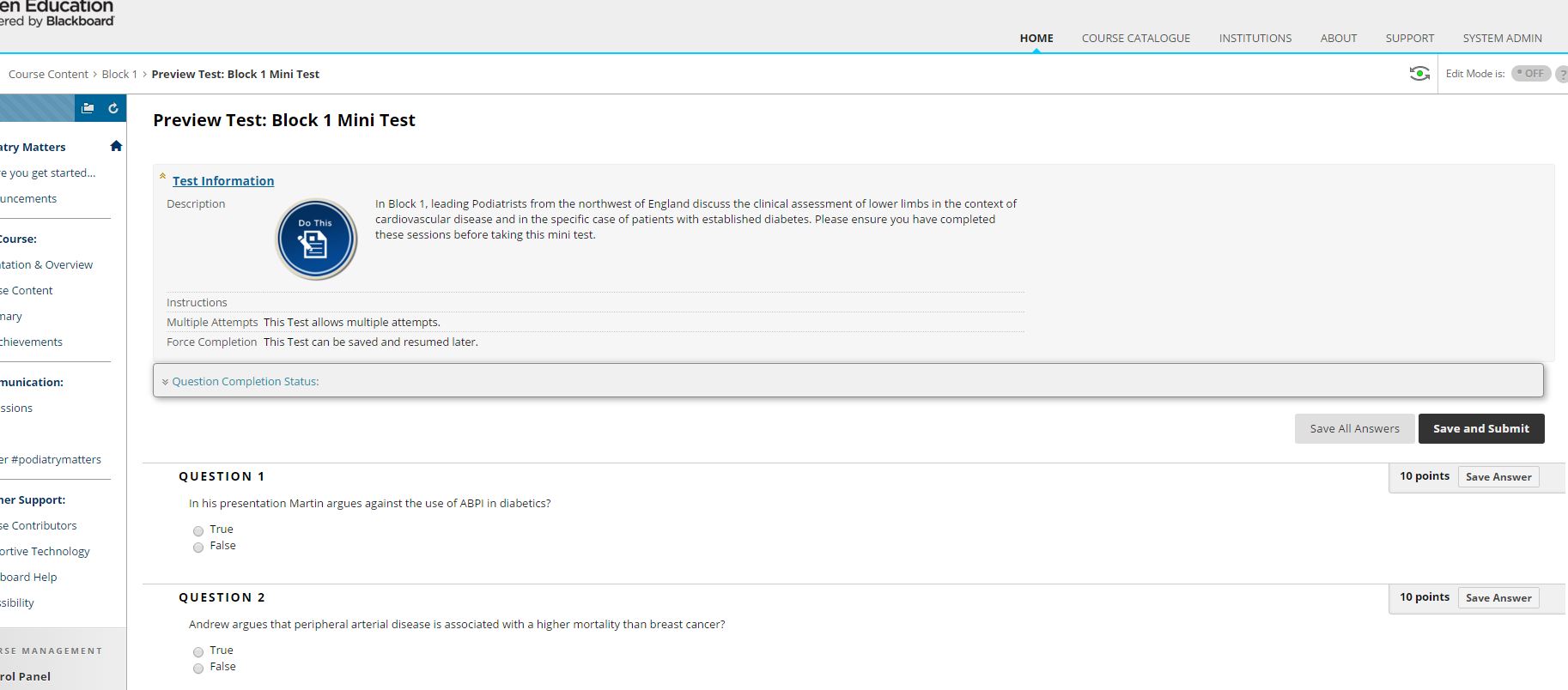Viewport: 1568px width, 690px height.
Task: Collapse the Test Information section arrow
Action: click(x=162, y=177)
